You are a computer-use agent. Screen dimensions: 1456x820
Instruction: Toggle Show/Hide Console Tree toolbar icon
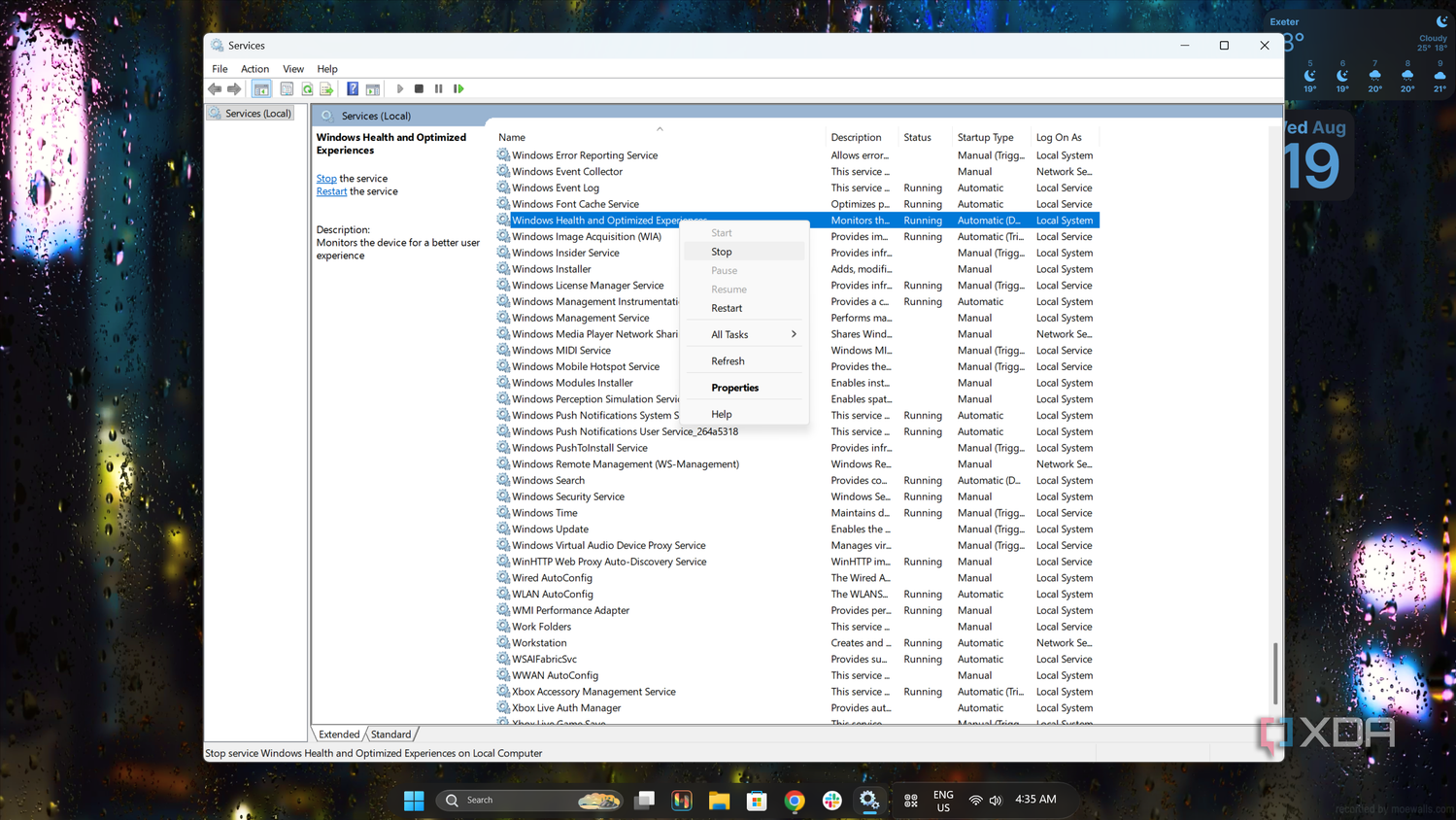point(261,88)
